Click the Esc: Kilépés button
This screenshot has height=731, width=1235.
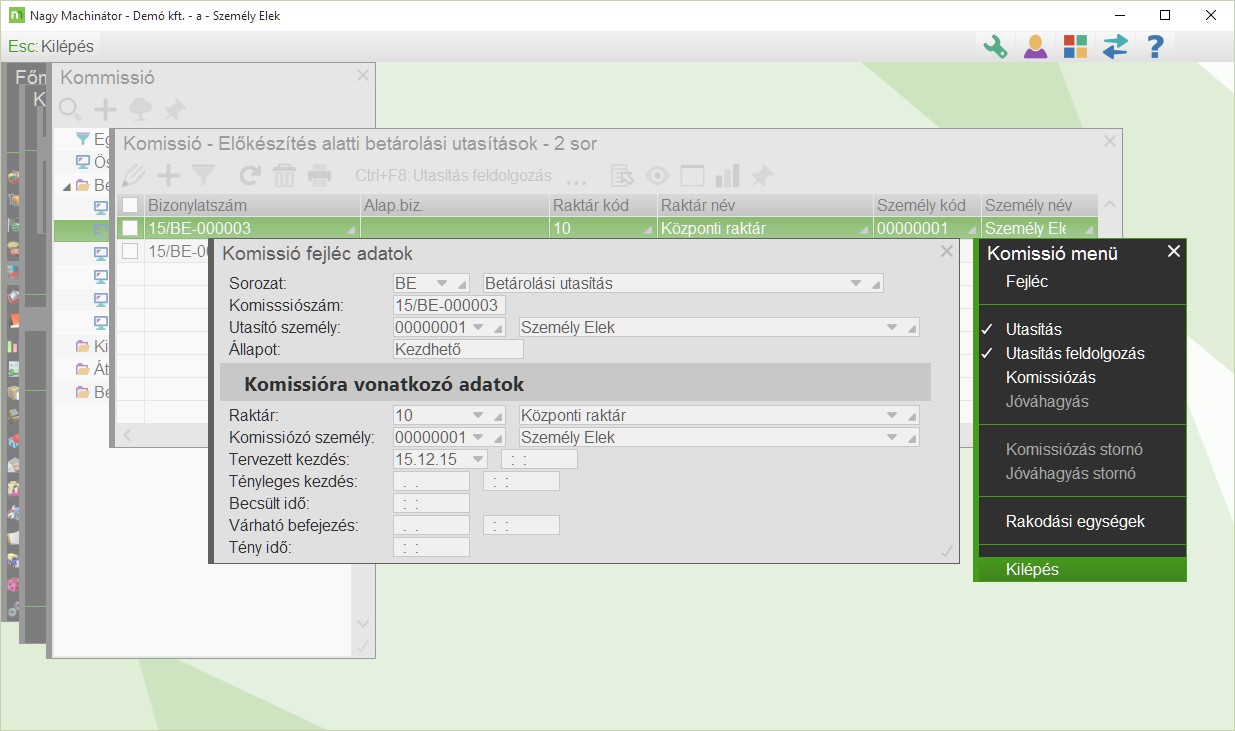[x=51, y=46]
